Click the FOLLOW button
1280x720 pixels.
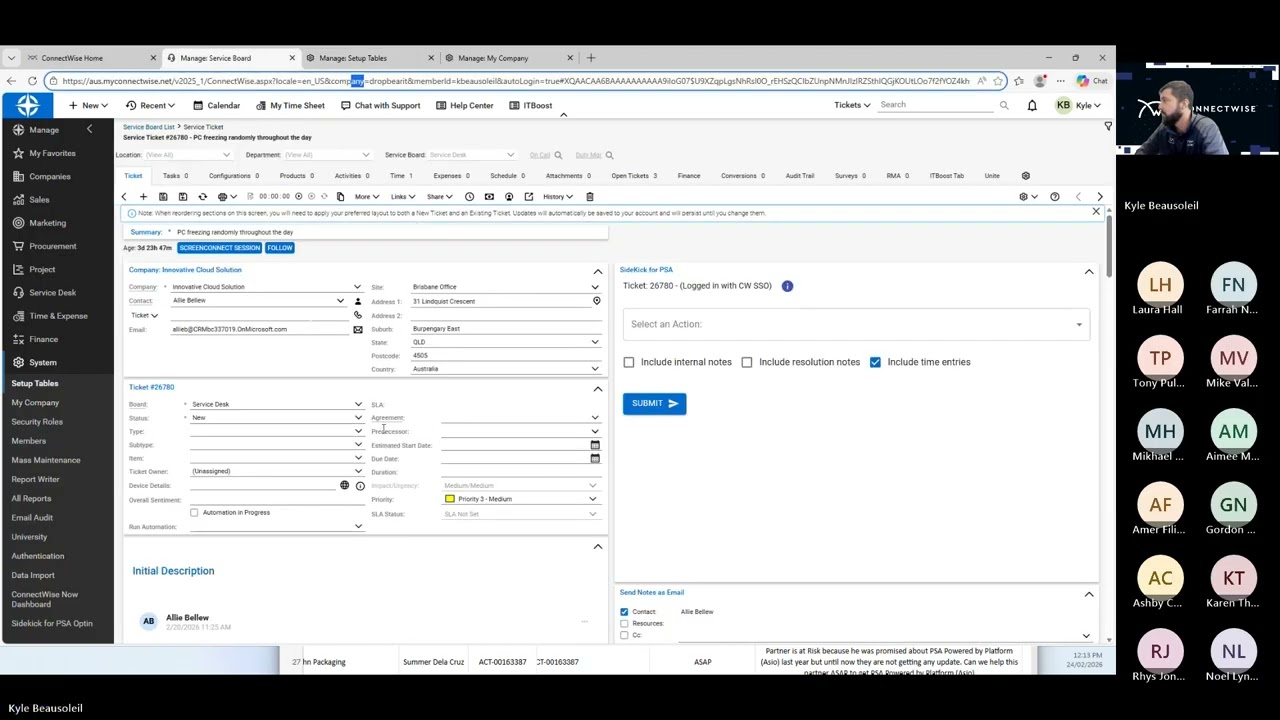coord(280,248)
